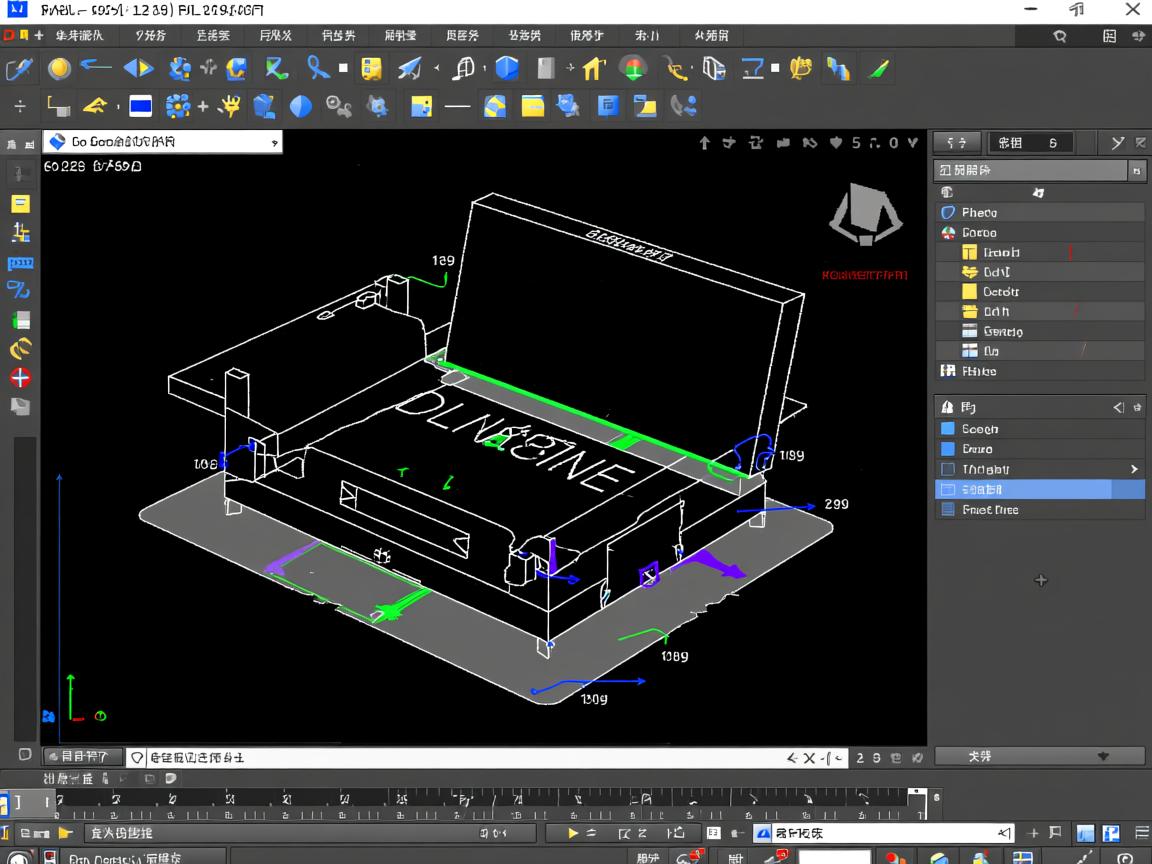The width and height of the screenshot is (1152, 864).
Task: Click the yellow house icon in toolbar
Action: [x=594, y=68]
